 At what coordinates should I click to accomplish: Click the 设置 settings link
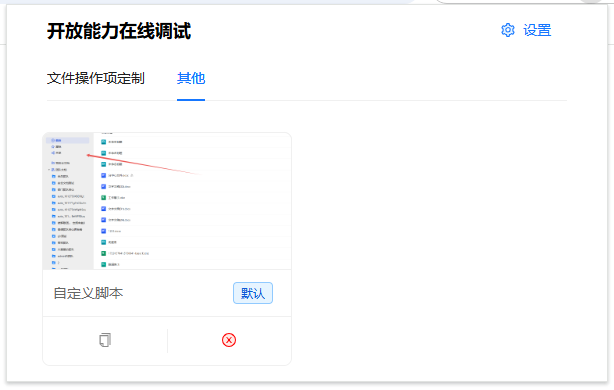(x=537, y=30)
